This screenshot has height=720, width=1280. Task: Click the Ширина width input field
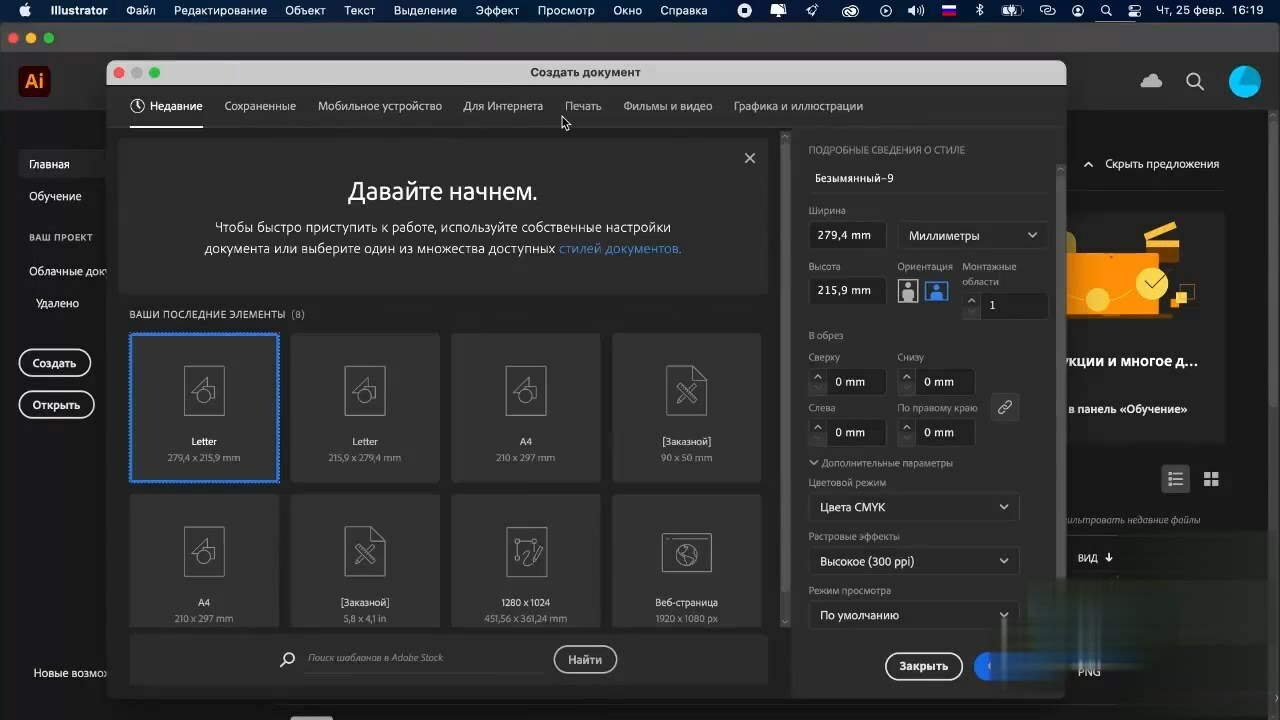tap(849, 235)
